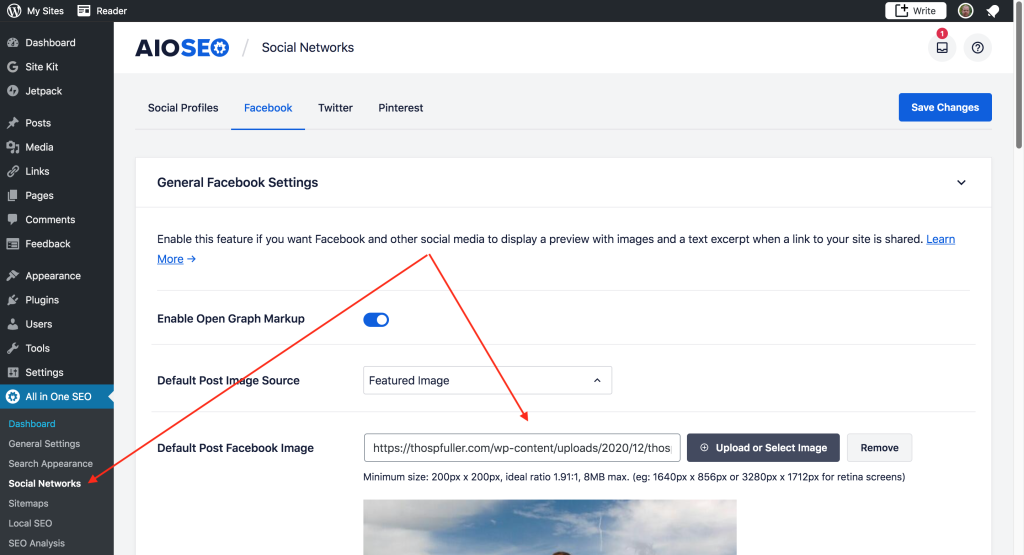The image size is (1024, 555).
Task: Collapse General Facebook Settings section chevron
Action: (961, 182)
